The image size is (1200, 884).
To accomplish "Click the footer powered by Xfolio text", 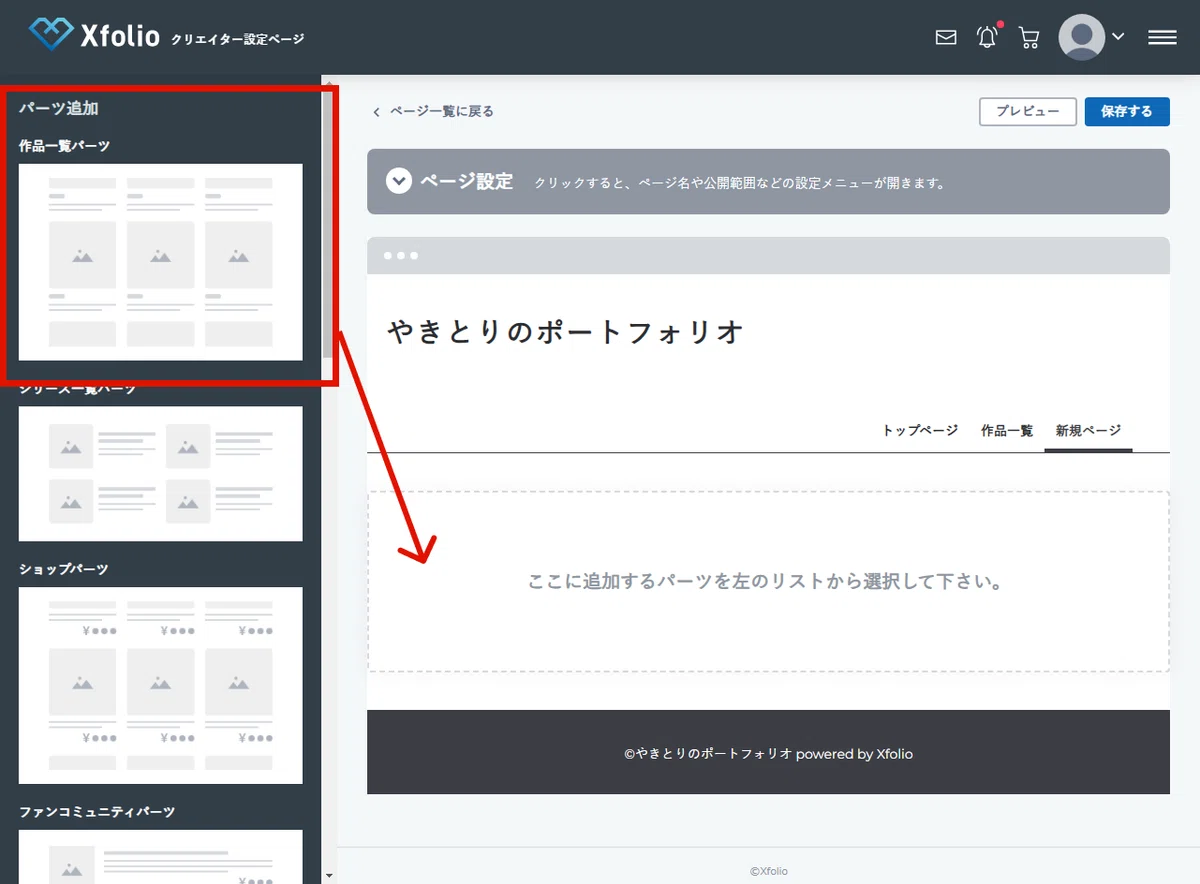I will coord(768,754).
